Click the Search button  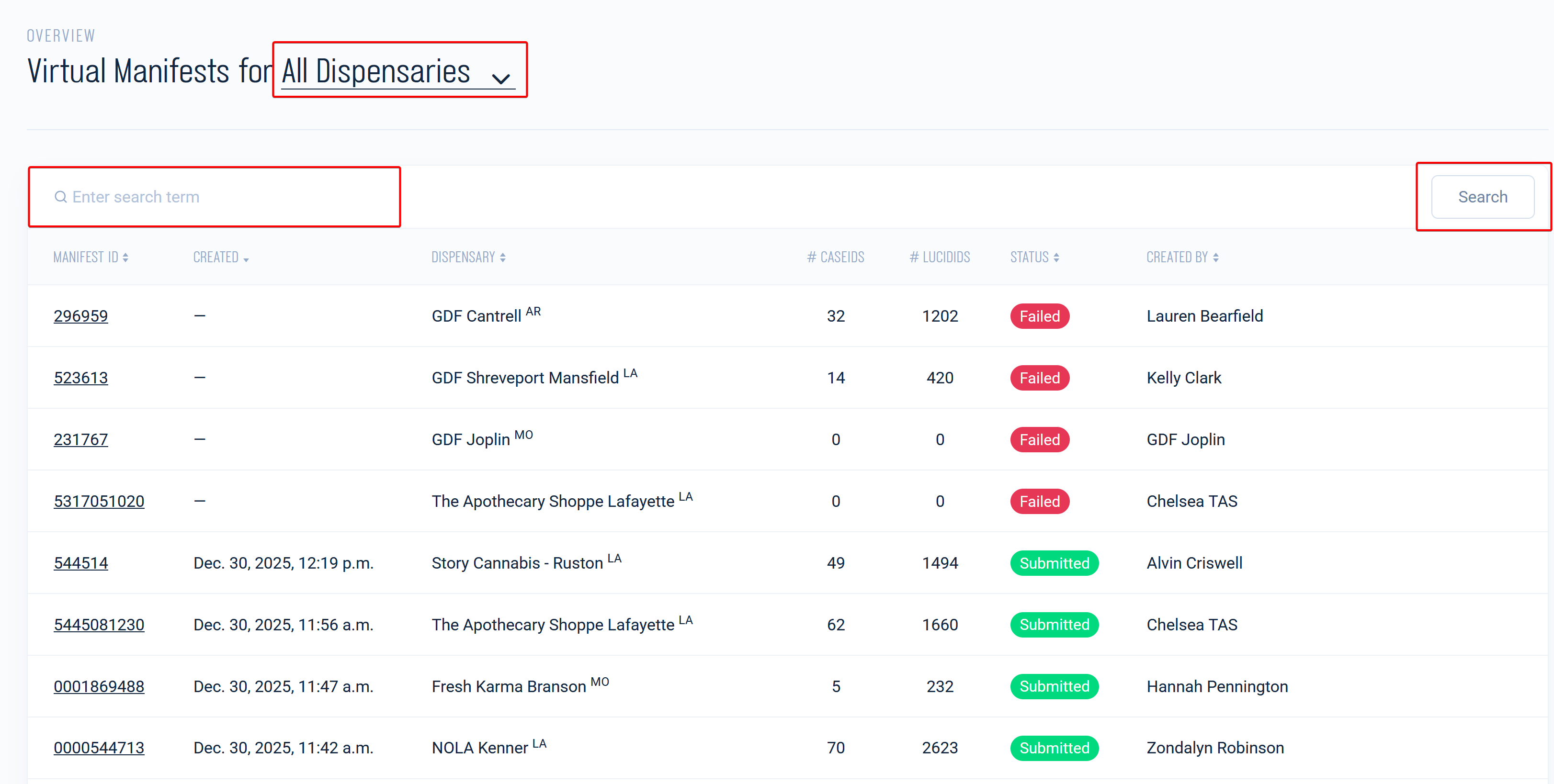point(1482,197)
